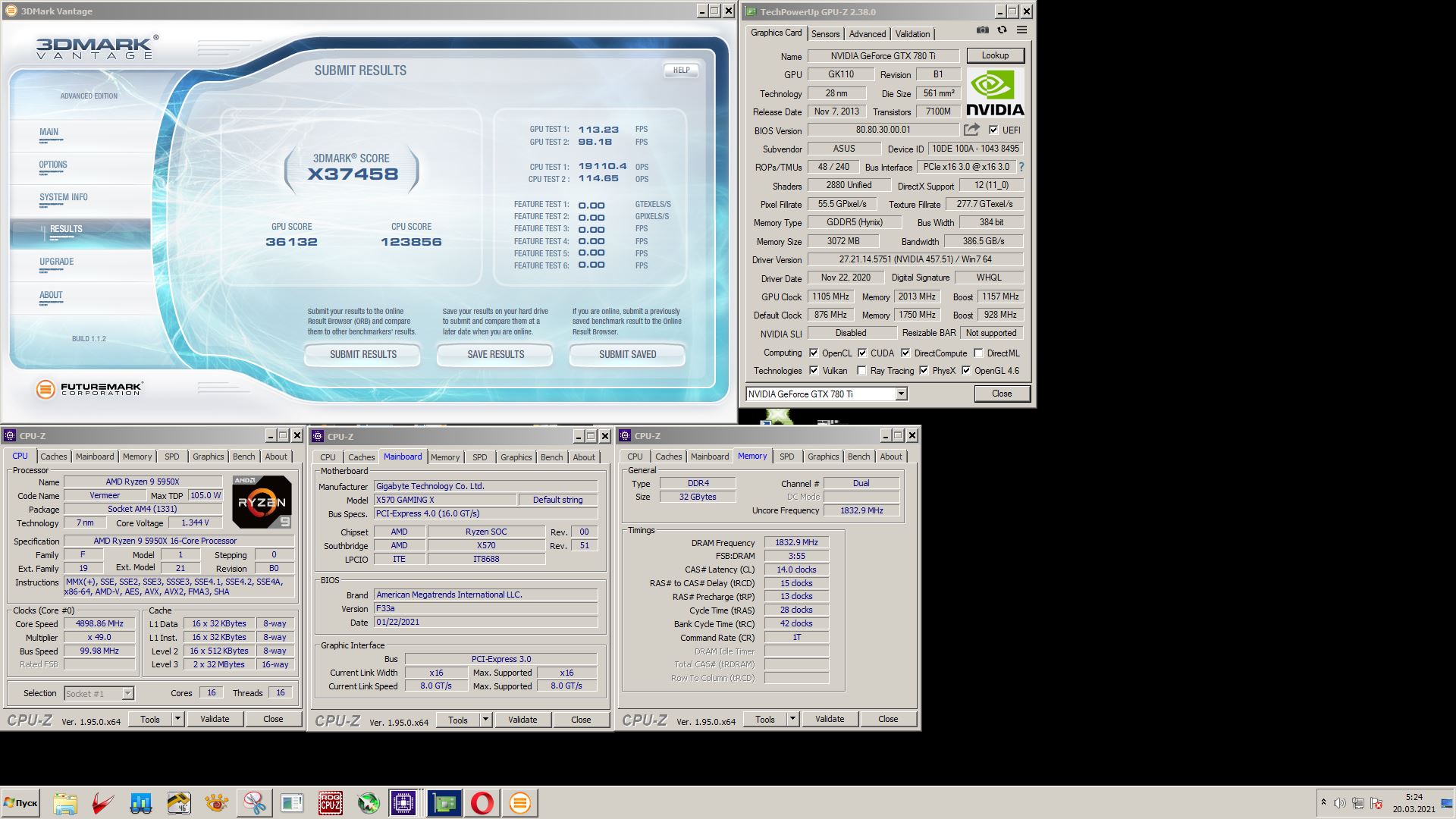Screen dimensions: 1456x819
Task: Open the yellow measuring tool taskbar icon
Action: (179, 803)
